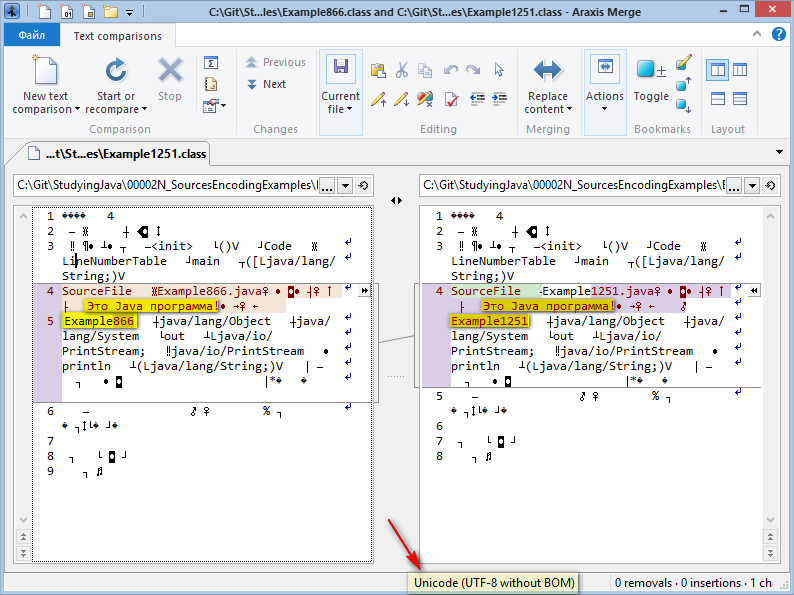794x595 pixels.
Task: Open the Customize Quick Access Toolbar dropdown
Action: pyautogui.click(x=130, y=12)
